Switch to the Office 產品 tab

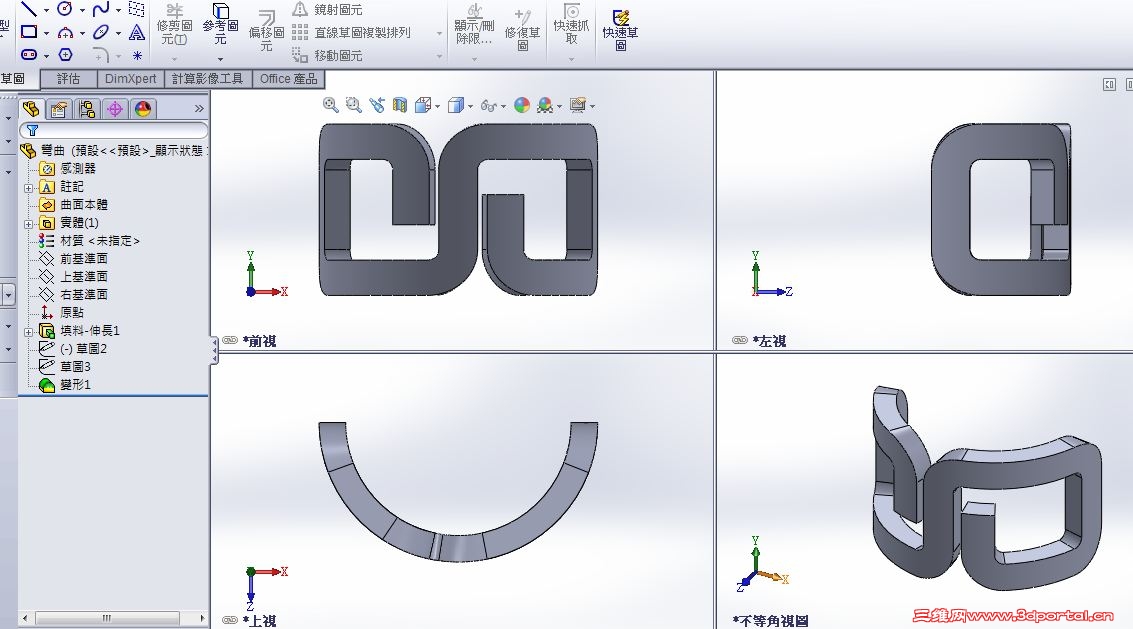288,79
